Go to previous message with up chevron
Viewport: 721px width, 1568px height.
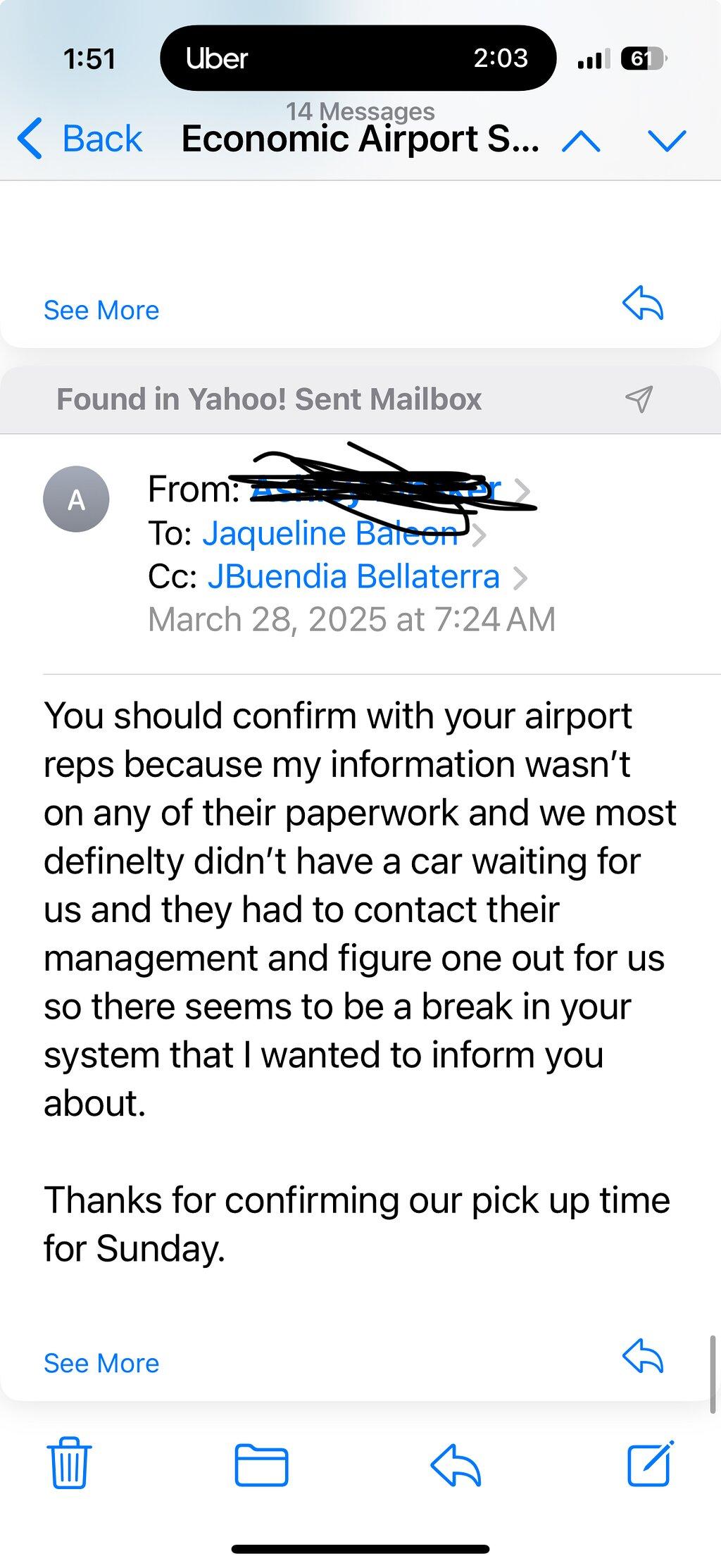click(x=582, y=142)
